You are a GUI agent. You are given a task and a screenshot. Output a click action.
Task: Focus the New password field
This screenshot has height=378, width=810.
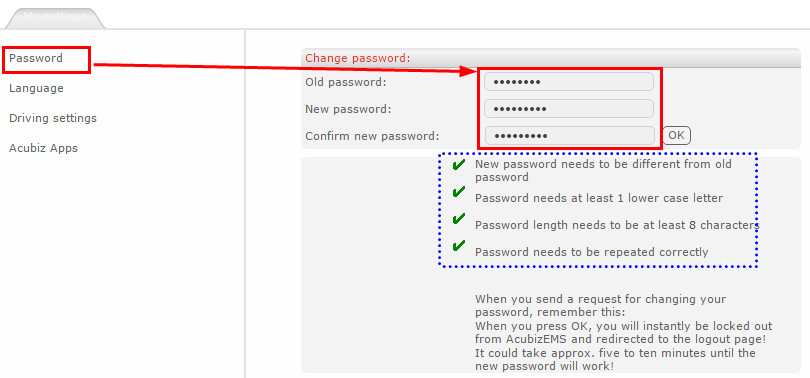click(x=569, y=109)
